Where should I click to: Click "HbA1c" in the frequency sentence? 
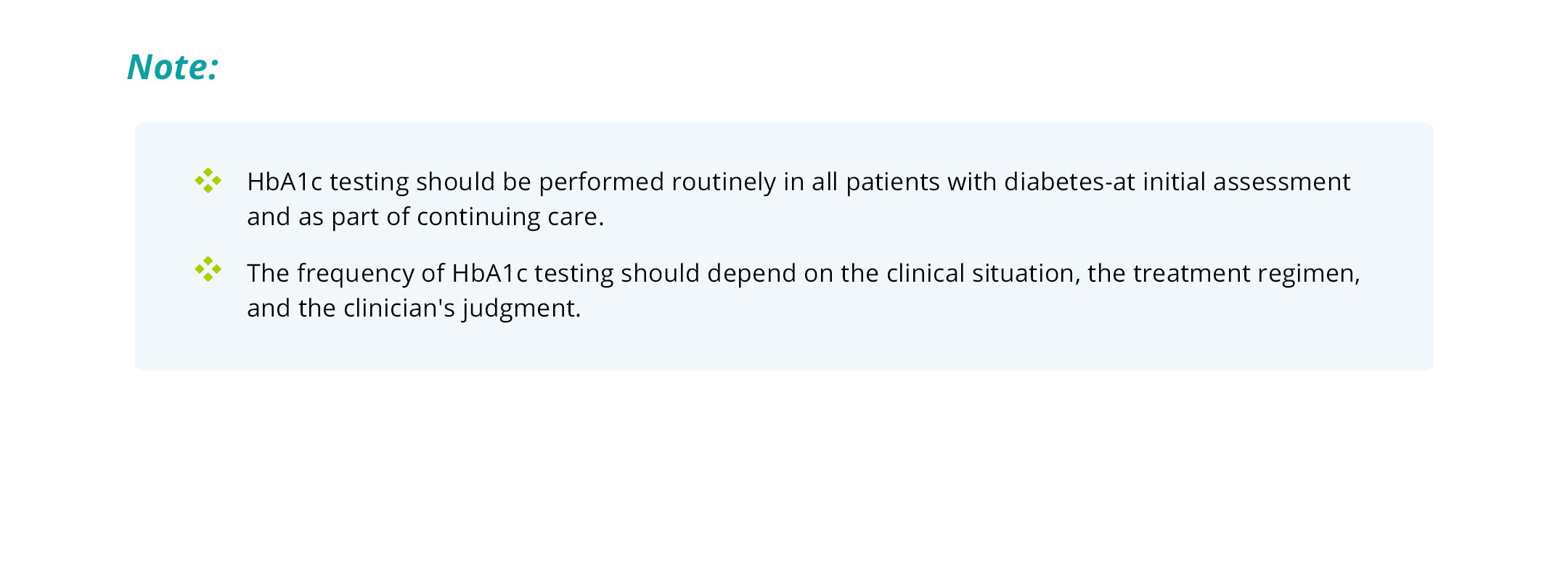(x=489, y=273)
